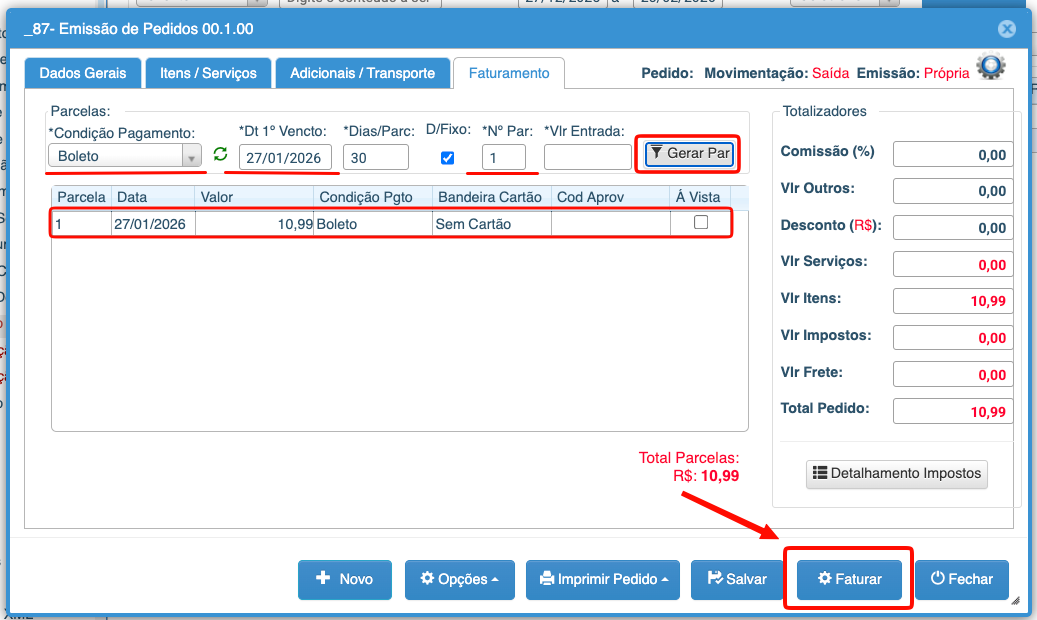
Task: Expand Imprimir Pedido dropdown
Action: (x=602, y=579)
